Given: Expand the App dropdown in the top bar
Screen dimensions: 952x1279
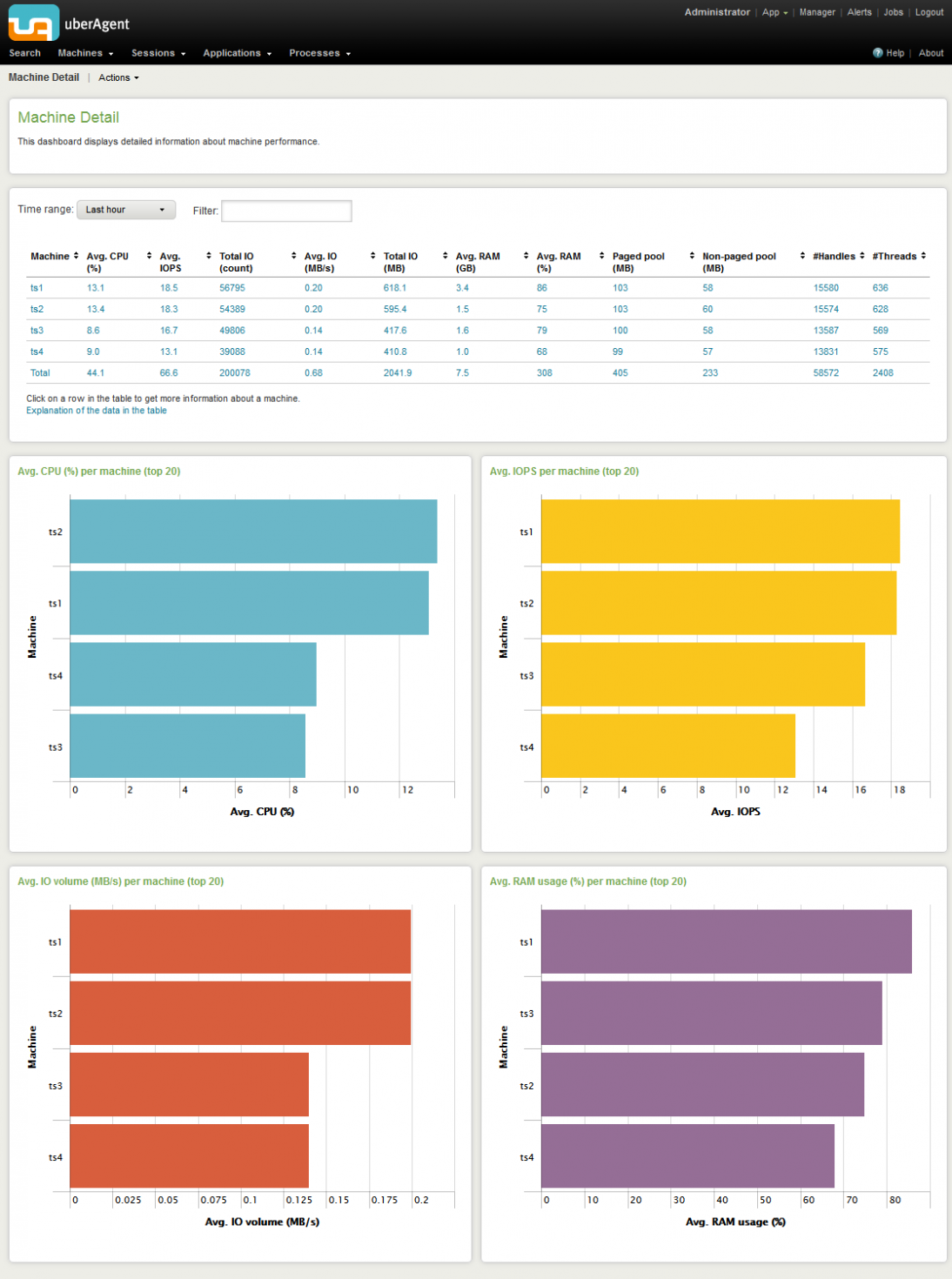Looking at the screenshot, I should (773, 13).
